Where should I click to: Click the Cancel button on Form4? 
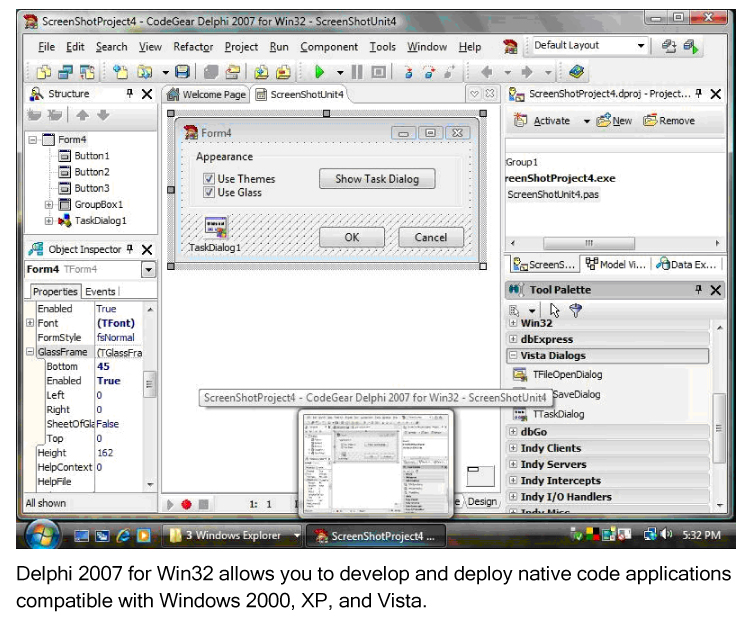431,237
